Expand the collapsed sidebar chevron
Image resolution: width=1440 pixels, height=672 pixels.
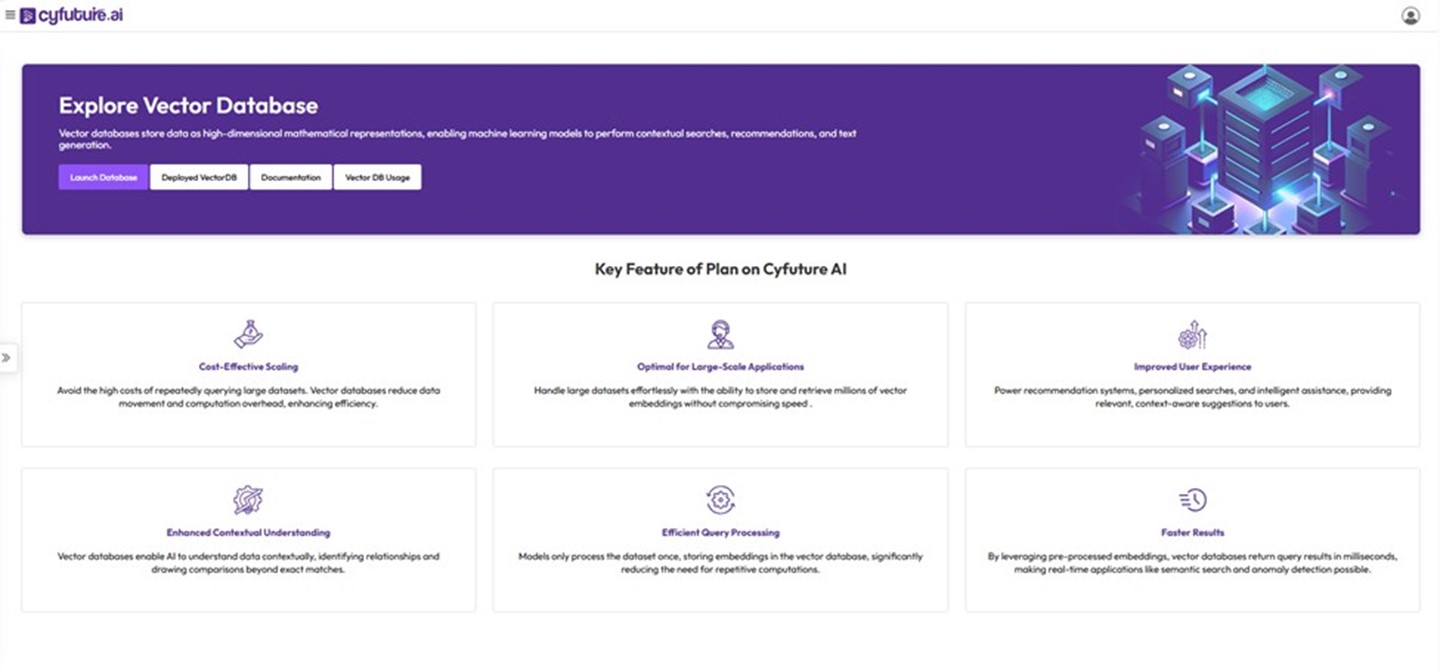pyautogui.click(x=7, y=357)
